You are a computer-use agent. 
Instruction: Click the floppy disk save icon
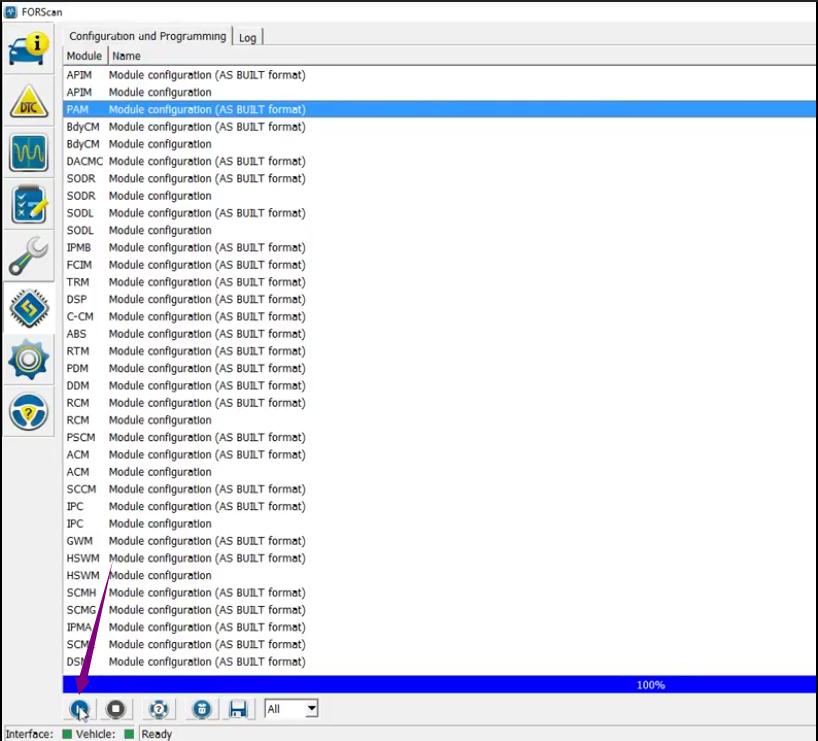point(238,709)
